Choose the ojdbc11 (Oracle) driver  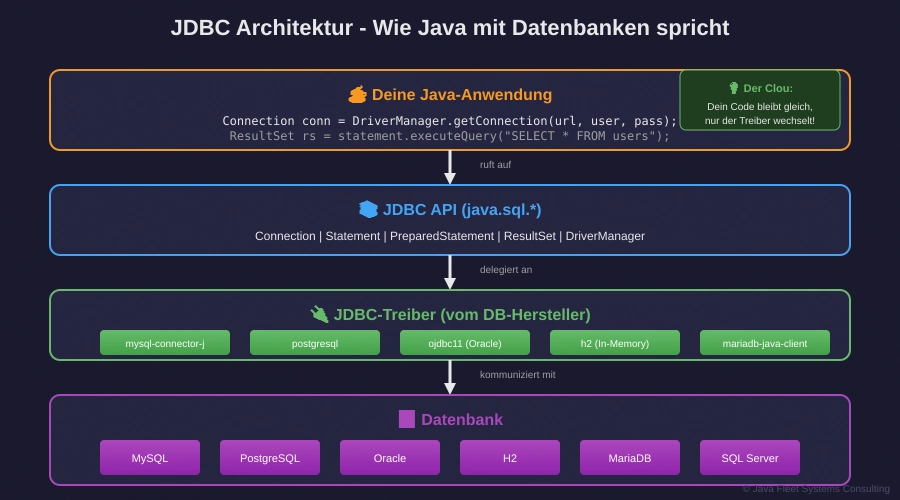pyautogui.click(x=465, y=343)
